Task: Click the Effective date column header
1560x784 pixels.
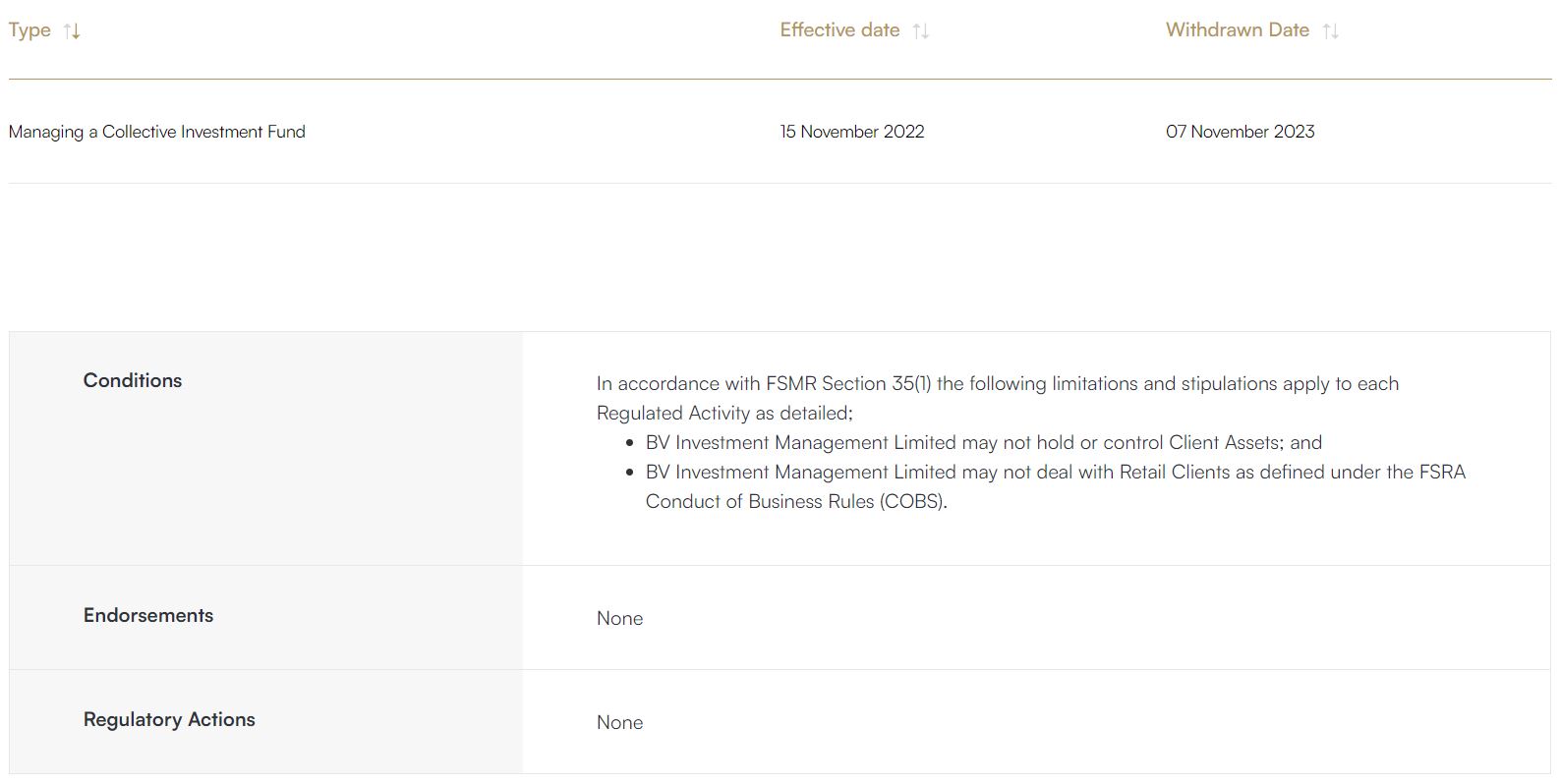Action: (x=839, y=30)
